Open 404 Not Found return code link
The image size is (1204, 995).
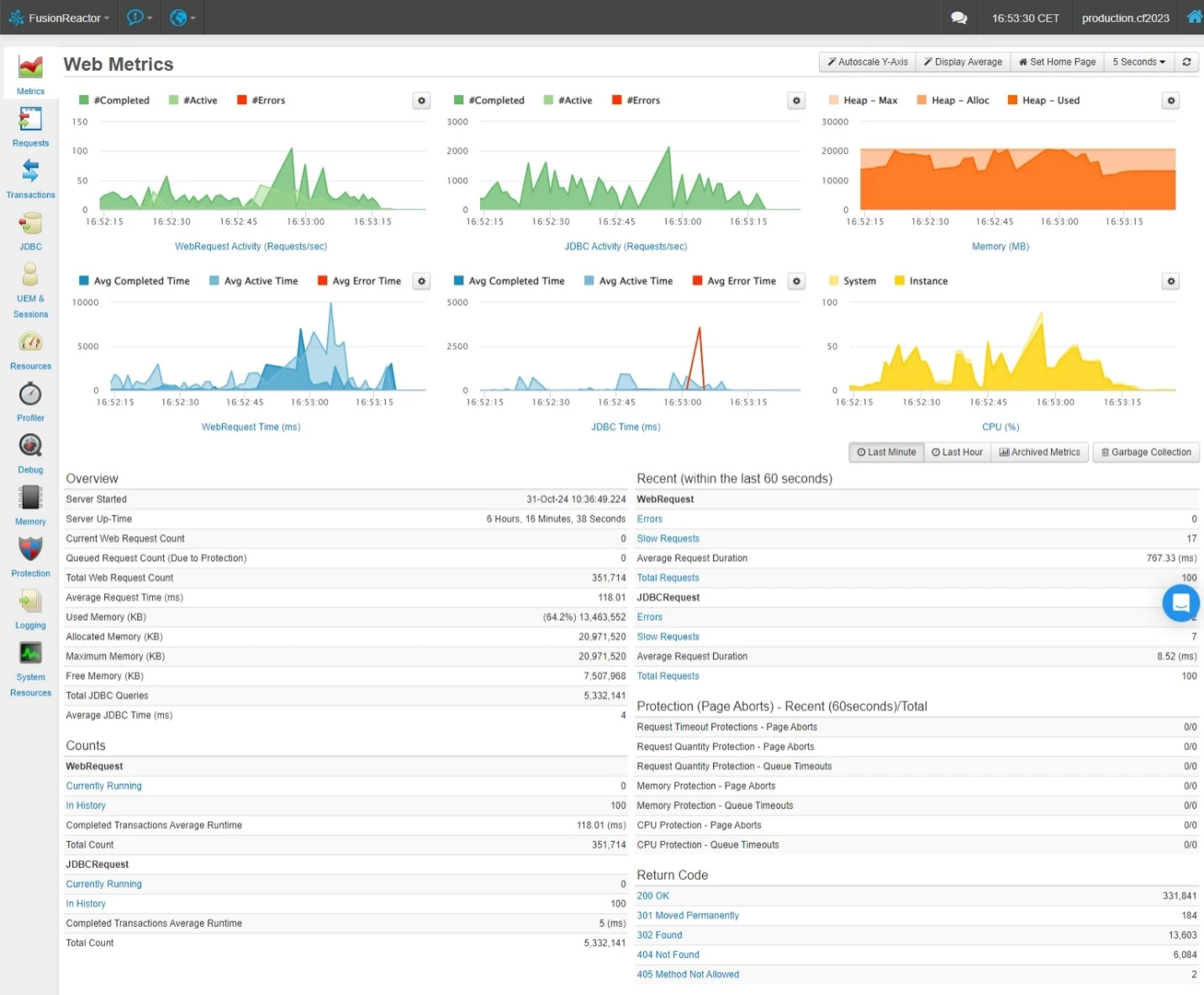click(x=668, y=955)
